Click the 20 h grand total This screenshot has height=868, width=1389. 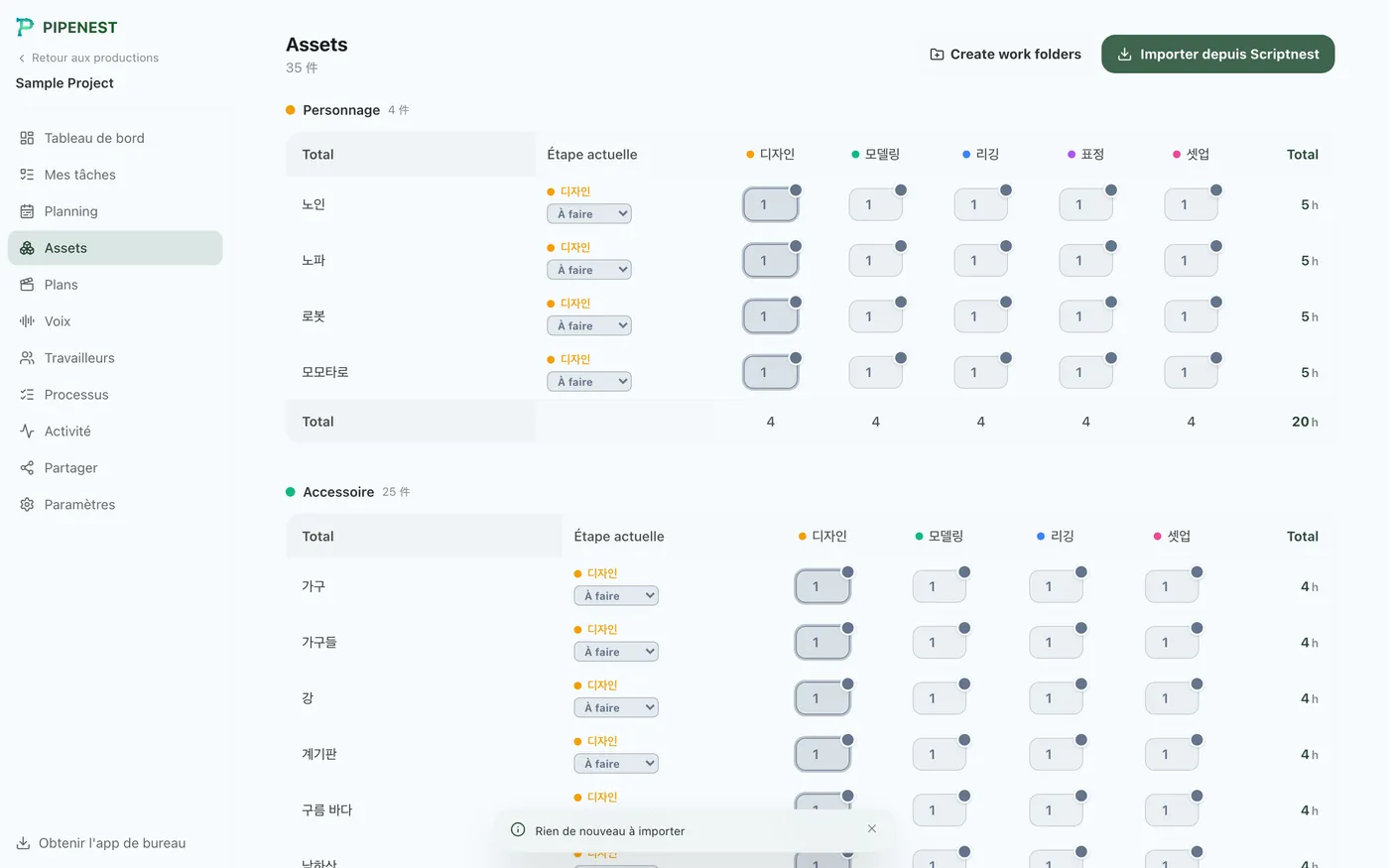(x=1305, y=422)
